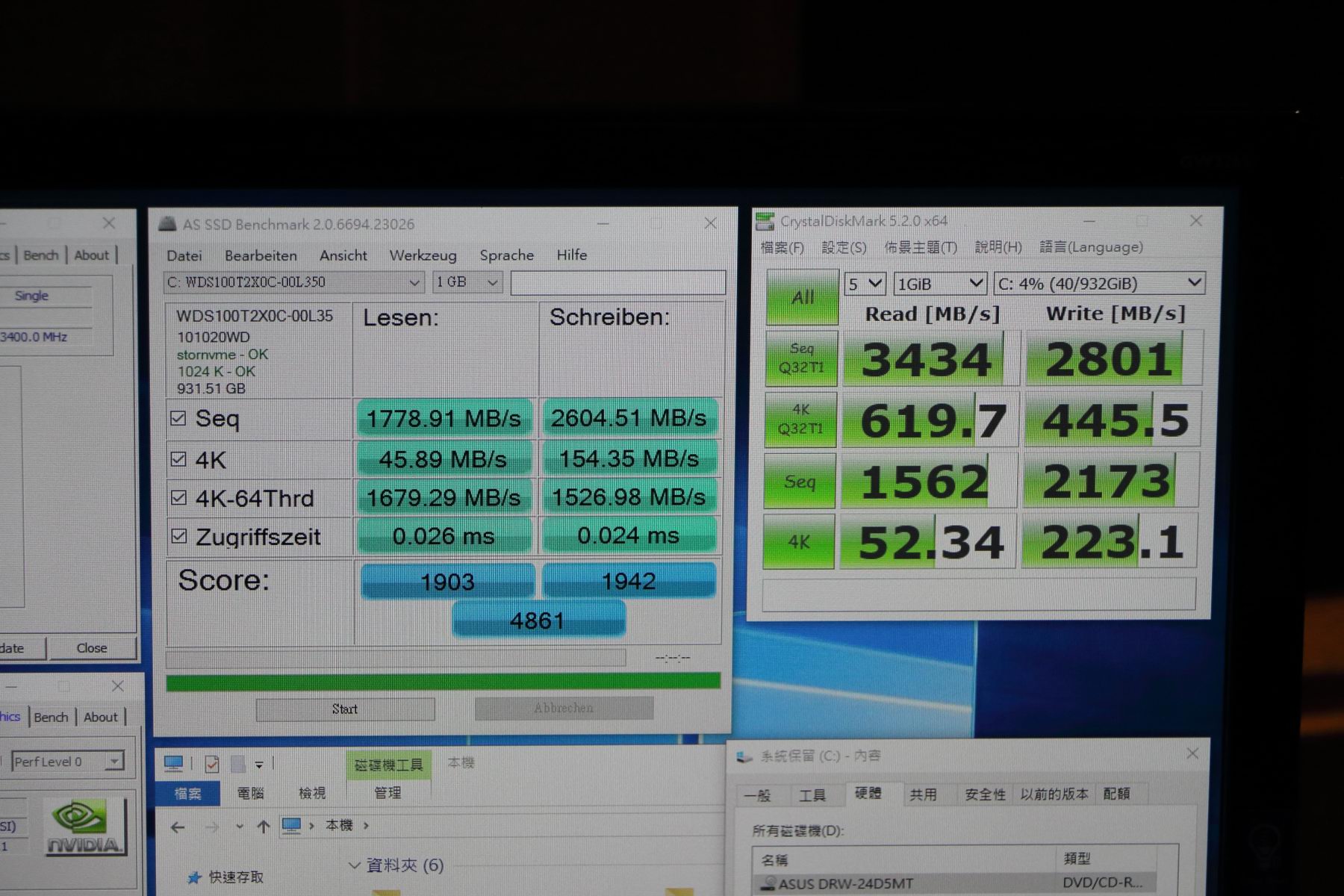Select the 安全性 tab in the properties dialog

pyautogui.click(x=986, y=794)
